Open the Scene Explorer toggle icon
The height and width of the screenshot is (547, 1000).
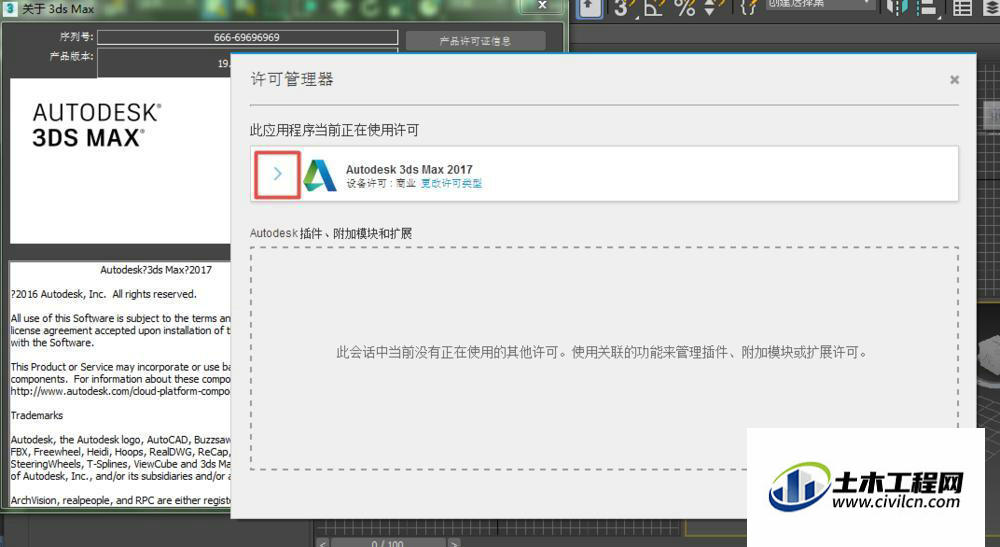pyautogui.click(x=962, y=8)
